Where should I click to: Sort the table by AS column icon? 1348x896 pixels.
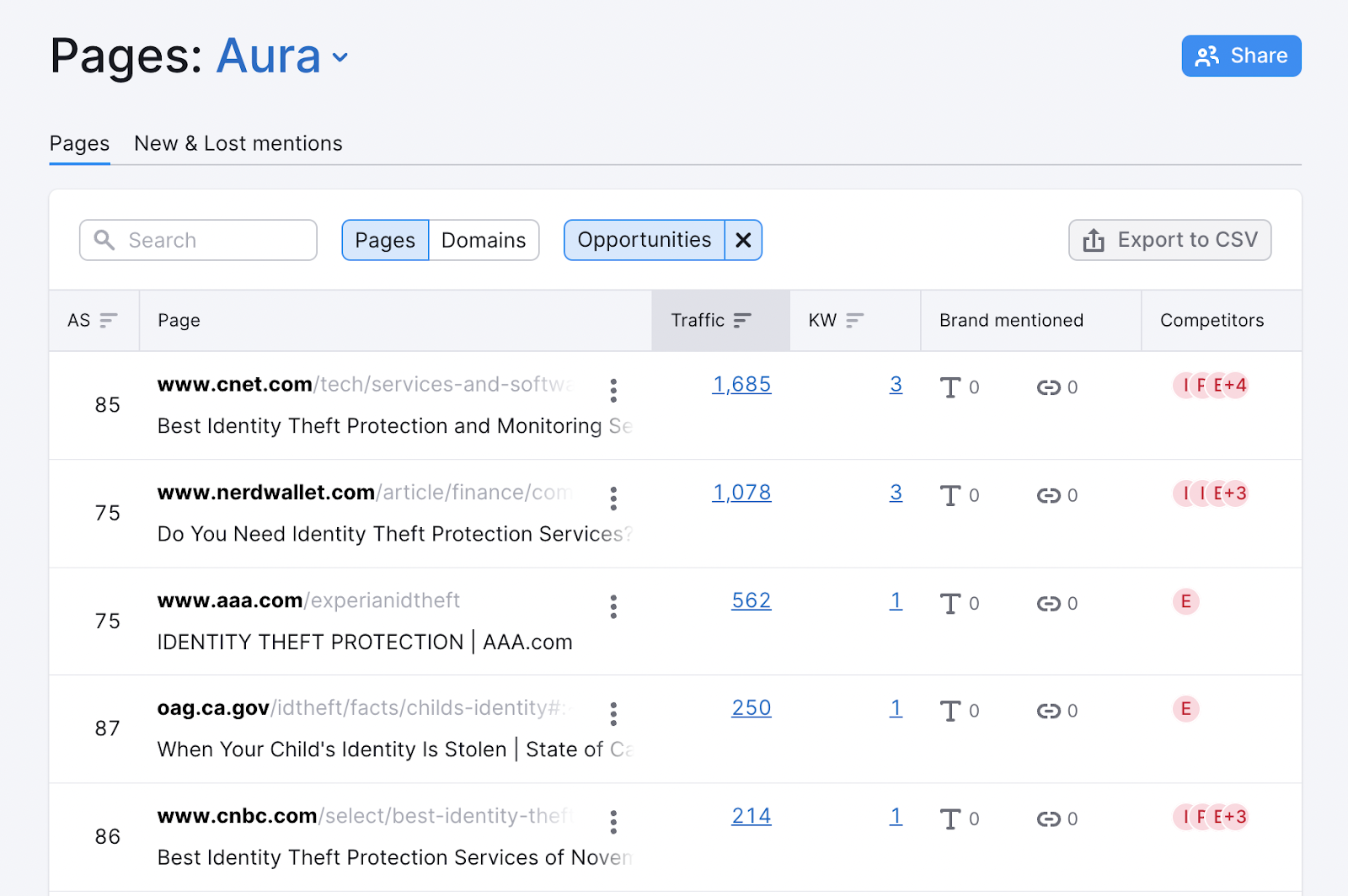tap(108, 321)
